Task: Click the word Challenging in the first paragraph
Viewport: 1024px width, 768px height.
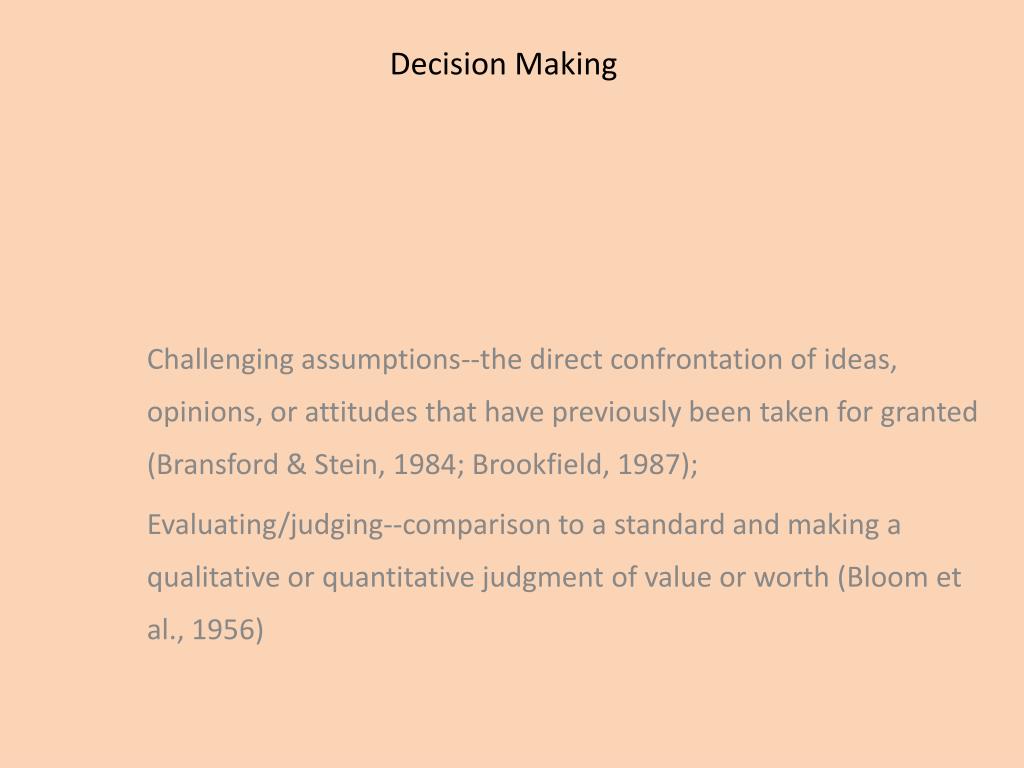Action: click(220, 360)
